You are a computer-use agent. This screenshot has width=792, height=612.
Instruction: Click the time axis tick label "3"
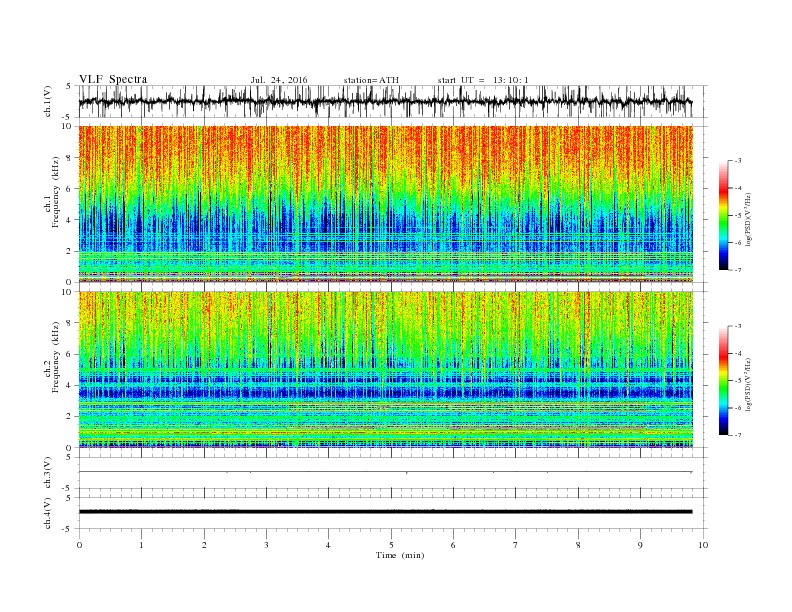(266, 545)
